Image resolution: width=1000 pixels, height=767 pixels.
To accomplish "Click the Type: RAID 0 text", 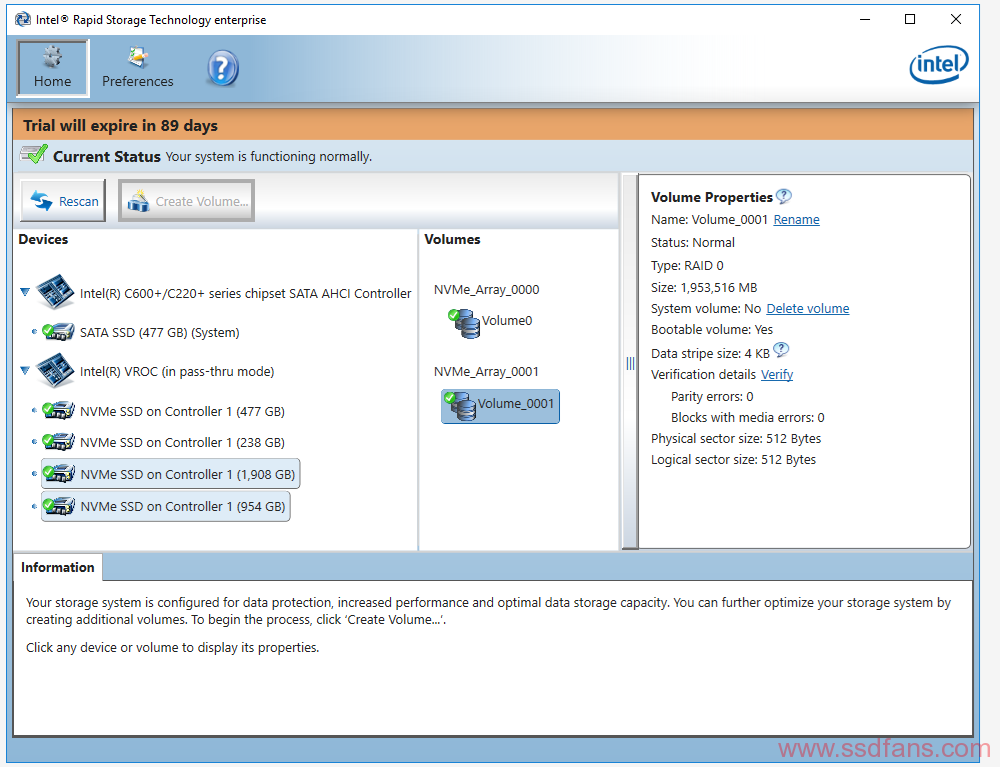I will click(x=687, y=266).
